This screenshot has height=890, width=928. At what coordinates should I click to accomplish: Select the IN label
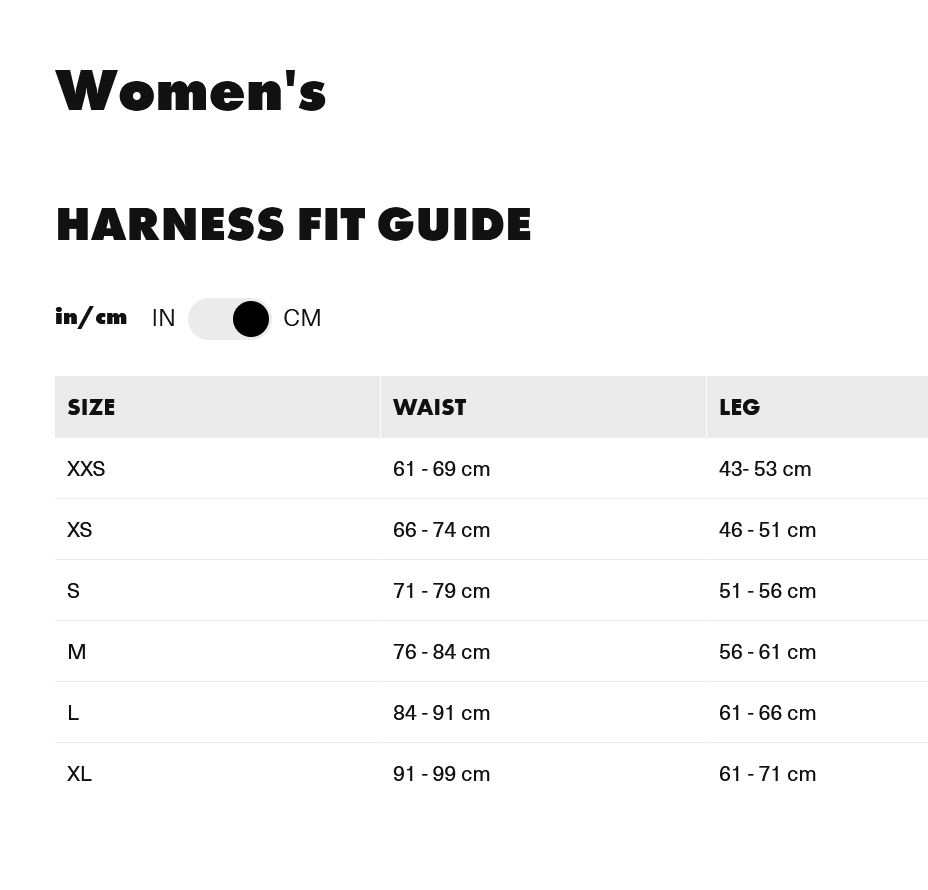(x=163, y=318)
